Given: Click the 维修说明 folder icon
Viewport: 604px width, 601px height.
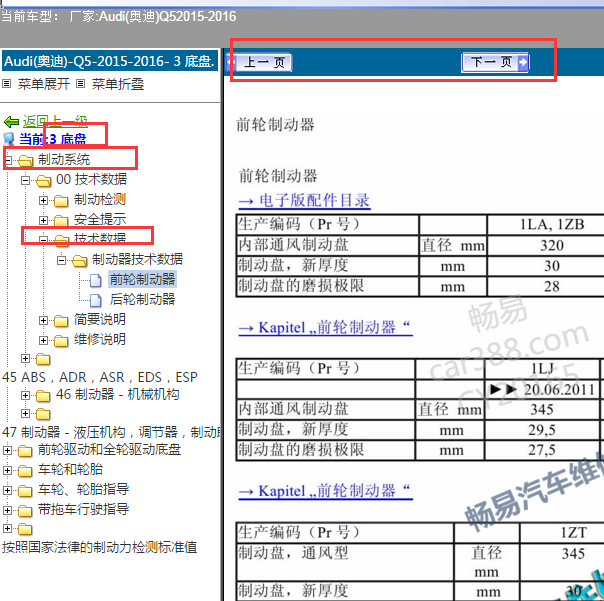Looking at the screenshot, I should pos(61,341).
